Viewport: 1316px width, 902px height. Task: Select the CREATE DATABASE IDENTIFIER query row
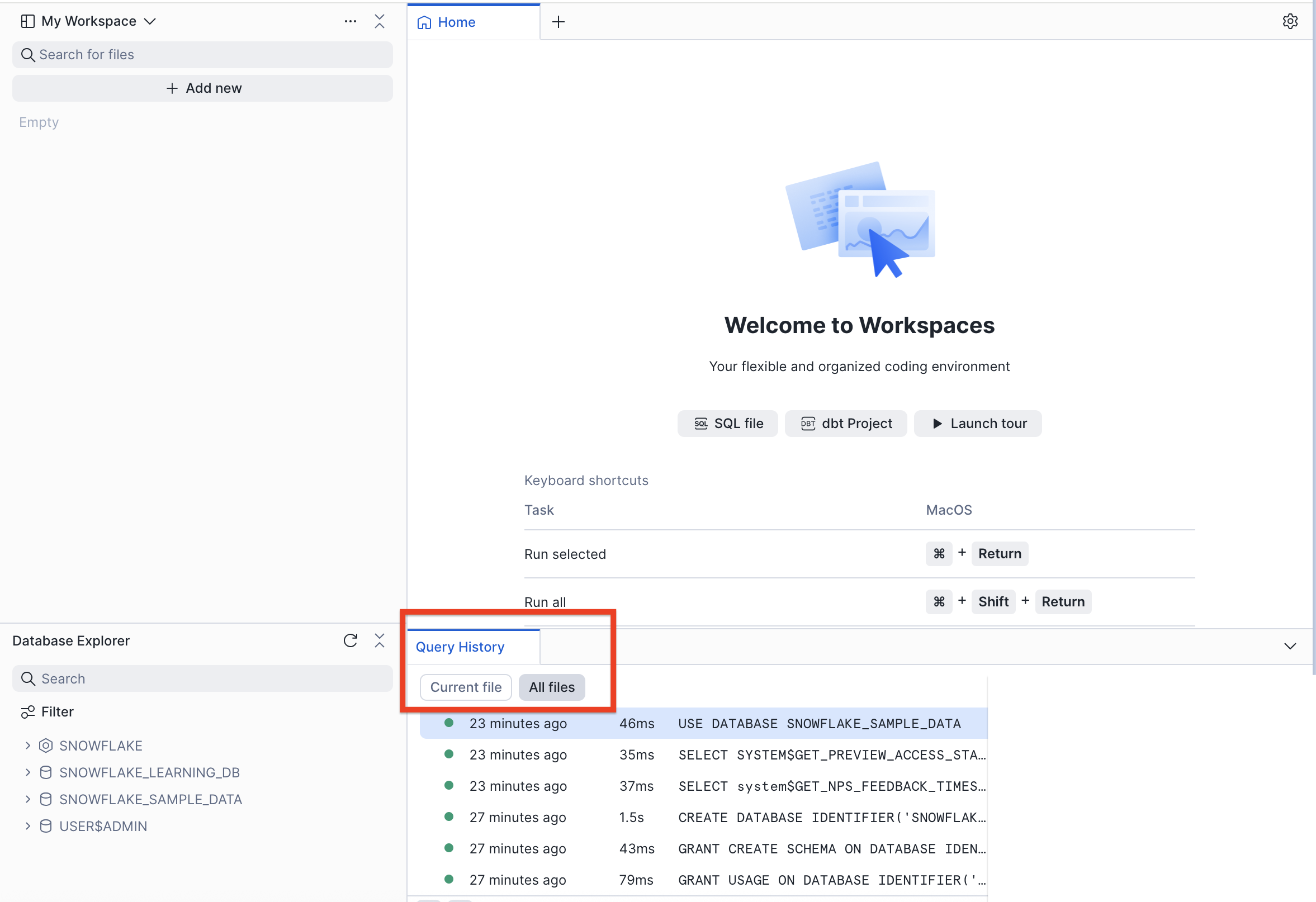(x=703, y=817)
